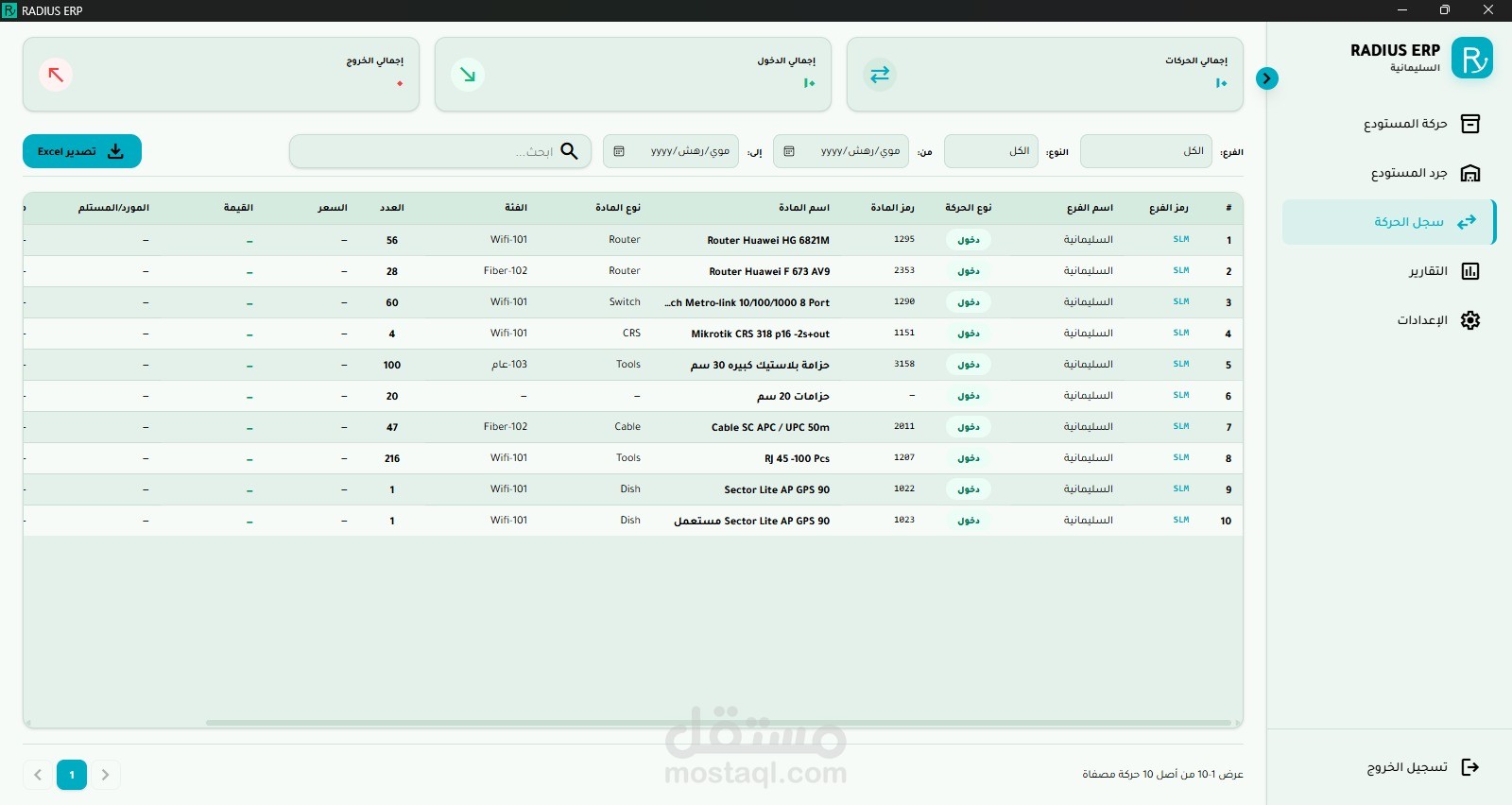Click the 'إلى' end date input field

tap(671, 151)
